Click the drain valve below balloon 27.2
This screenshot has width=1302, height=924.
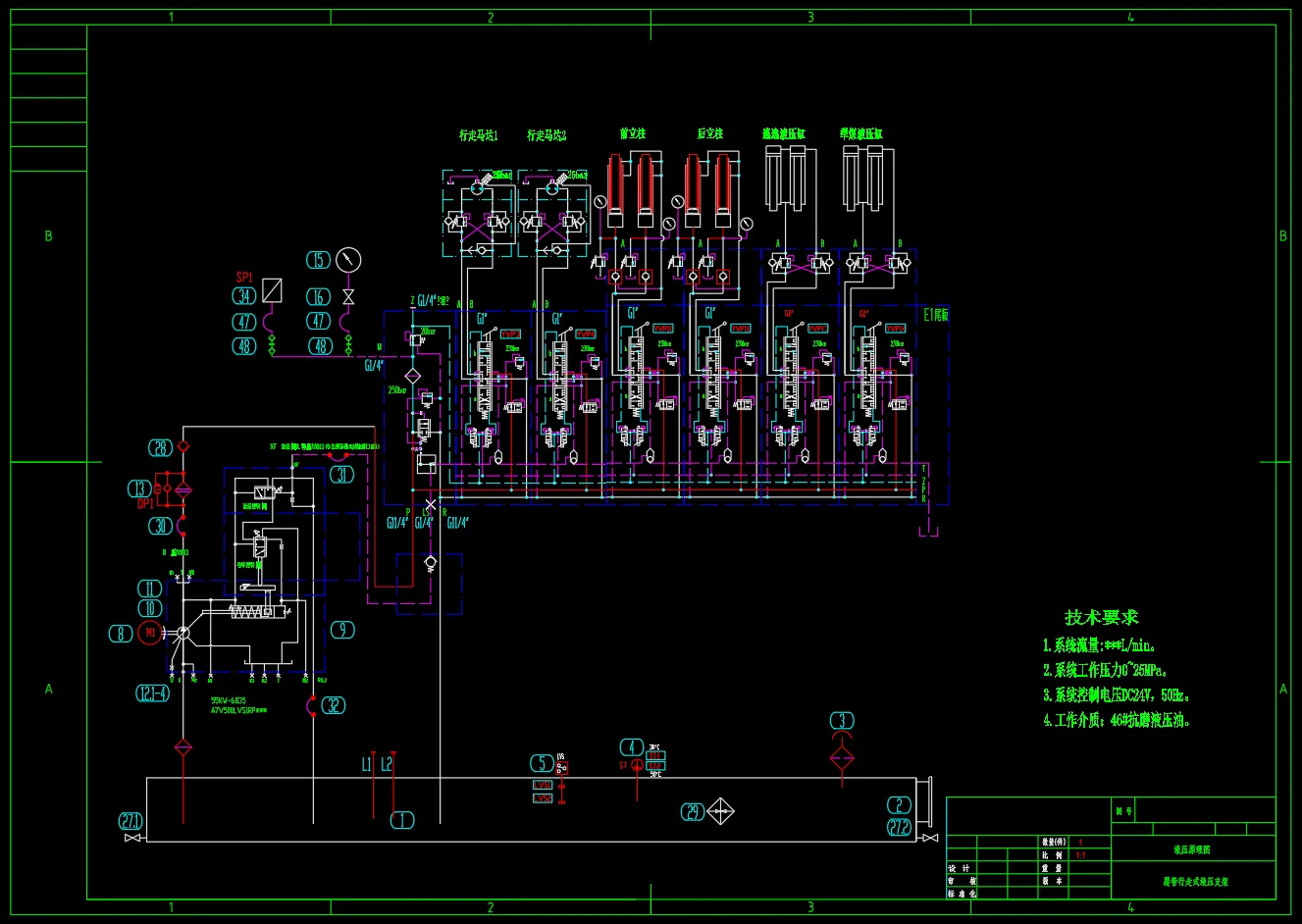929,838
